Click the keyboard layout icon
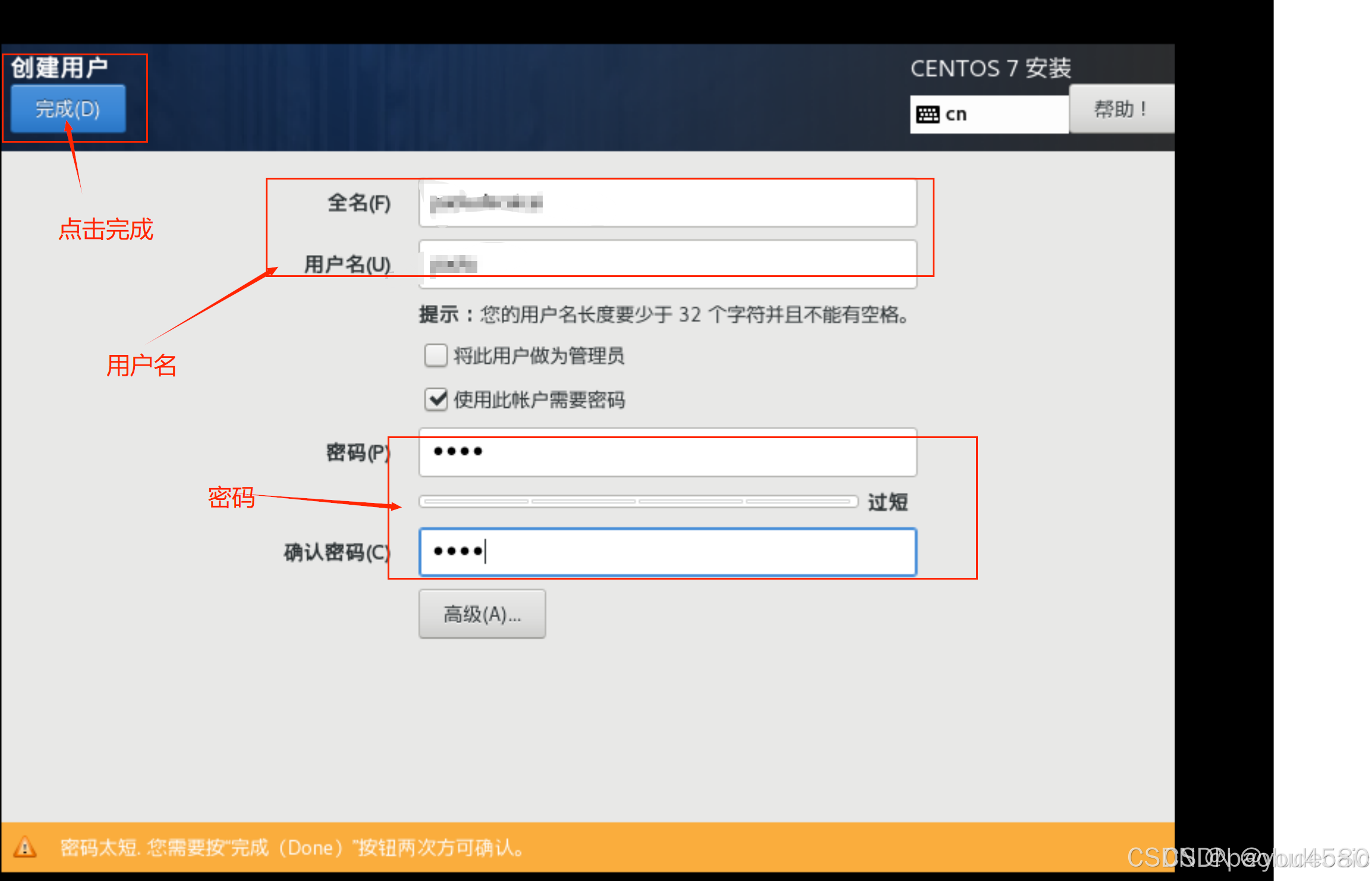Screen dimensions: 1372x881 [927, 114]
